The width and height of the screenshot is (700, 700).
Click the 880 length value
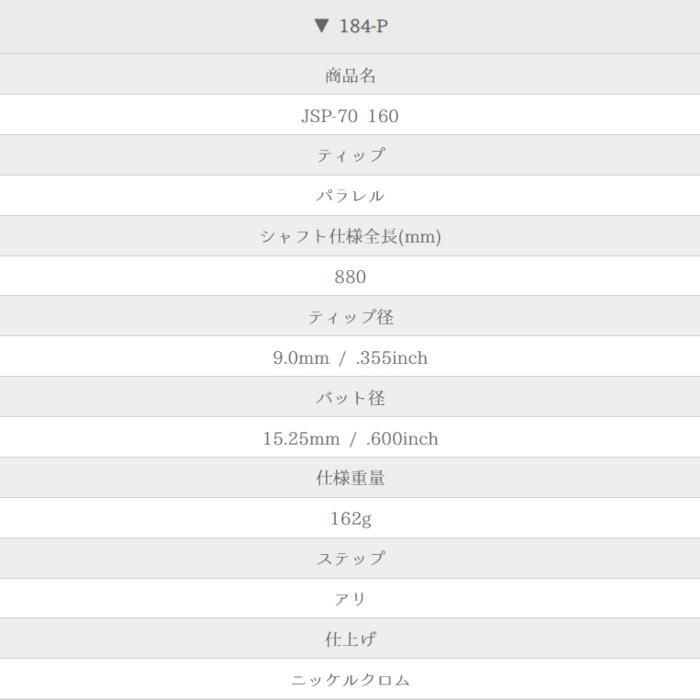click(350, 277)
